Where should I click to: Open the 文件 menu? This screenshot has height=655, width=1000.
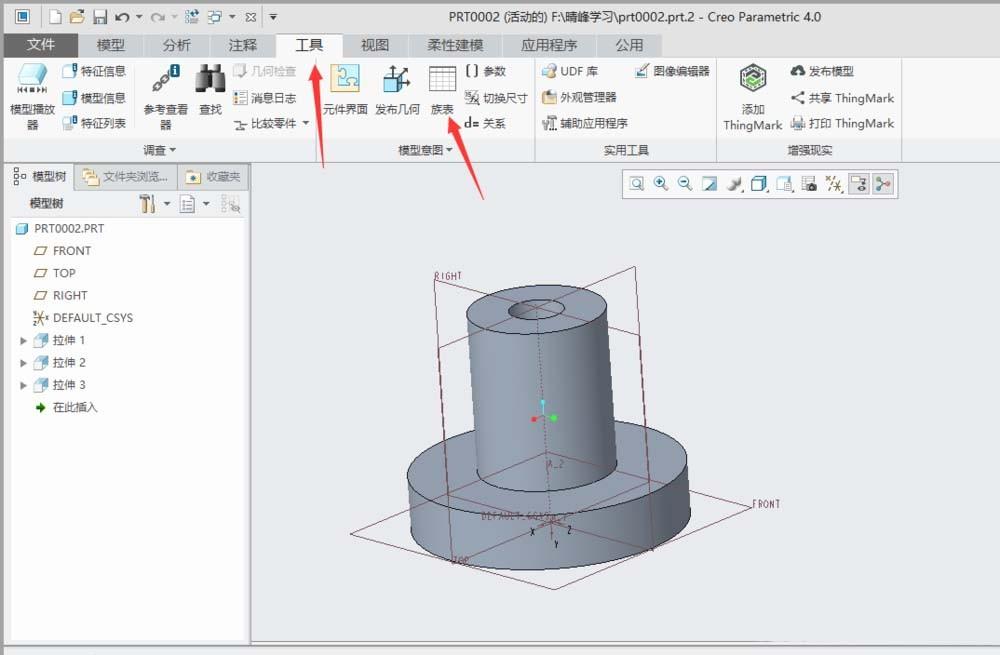pyautogui.click(x=41, y=44)
